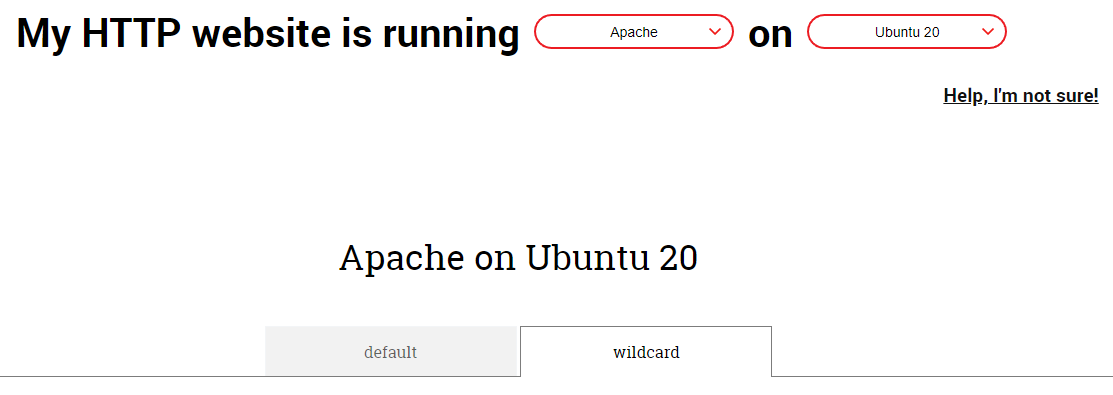The image size is (1113, 395).
Task: Click the Ubuntu 20 text inside the selector
Action: click(x=907, y=32)
